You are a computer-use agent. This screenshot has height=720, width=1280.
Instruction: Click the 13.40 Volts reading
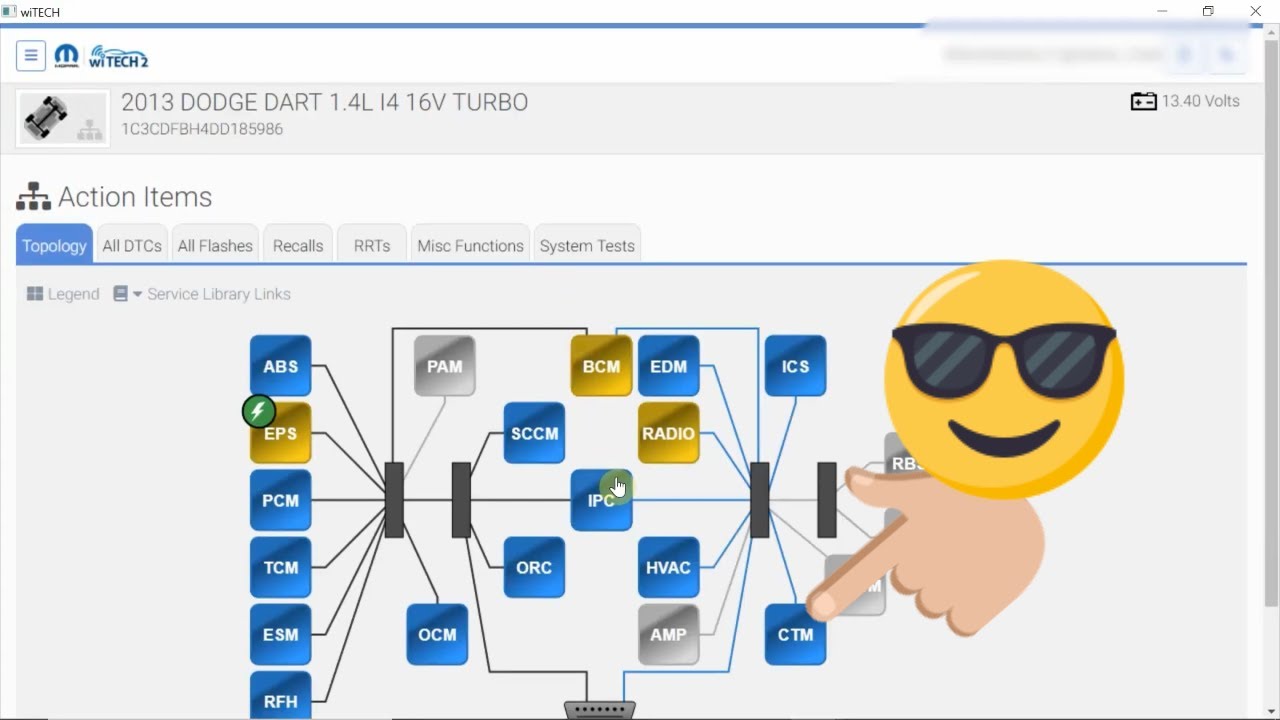point(1200,101)
